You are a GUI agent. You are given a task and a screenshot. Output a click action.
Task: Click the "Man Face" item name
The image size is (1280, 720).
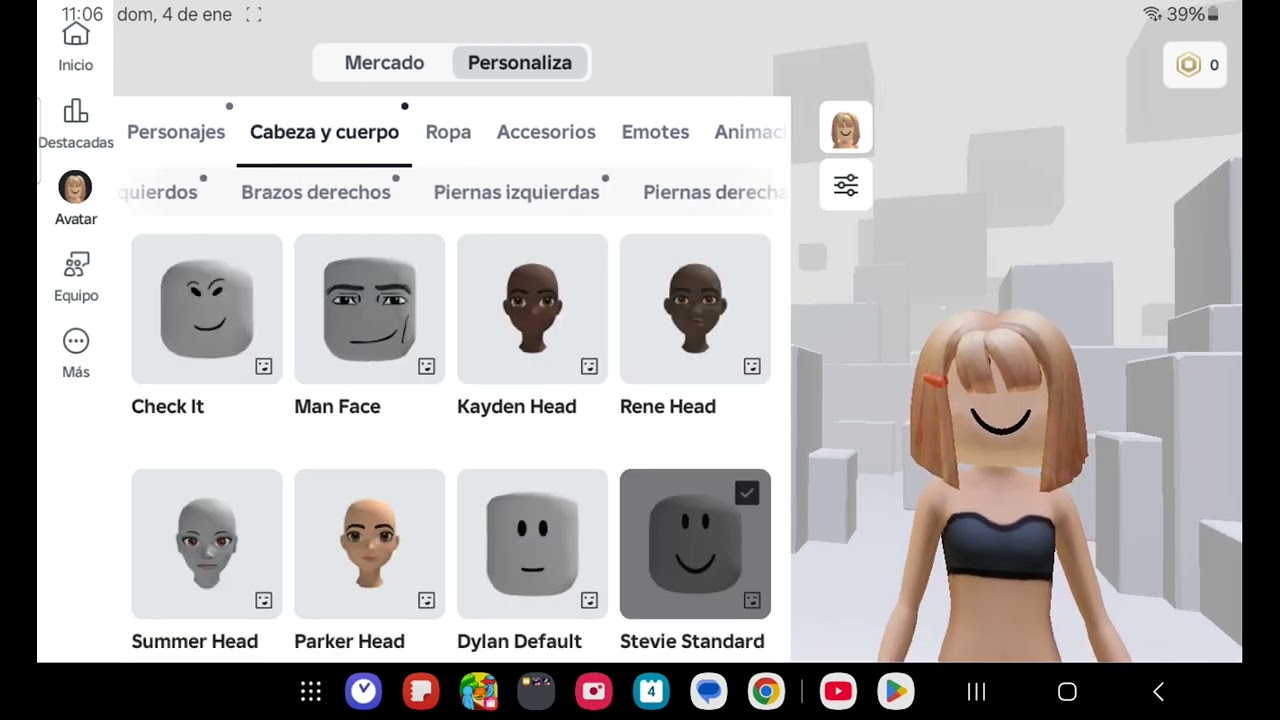coord(337,406)
